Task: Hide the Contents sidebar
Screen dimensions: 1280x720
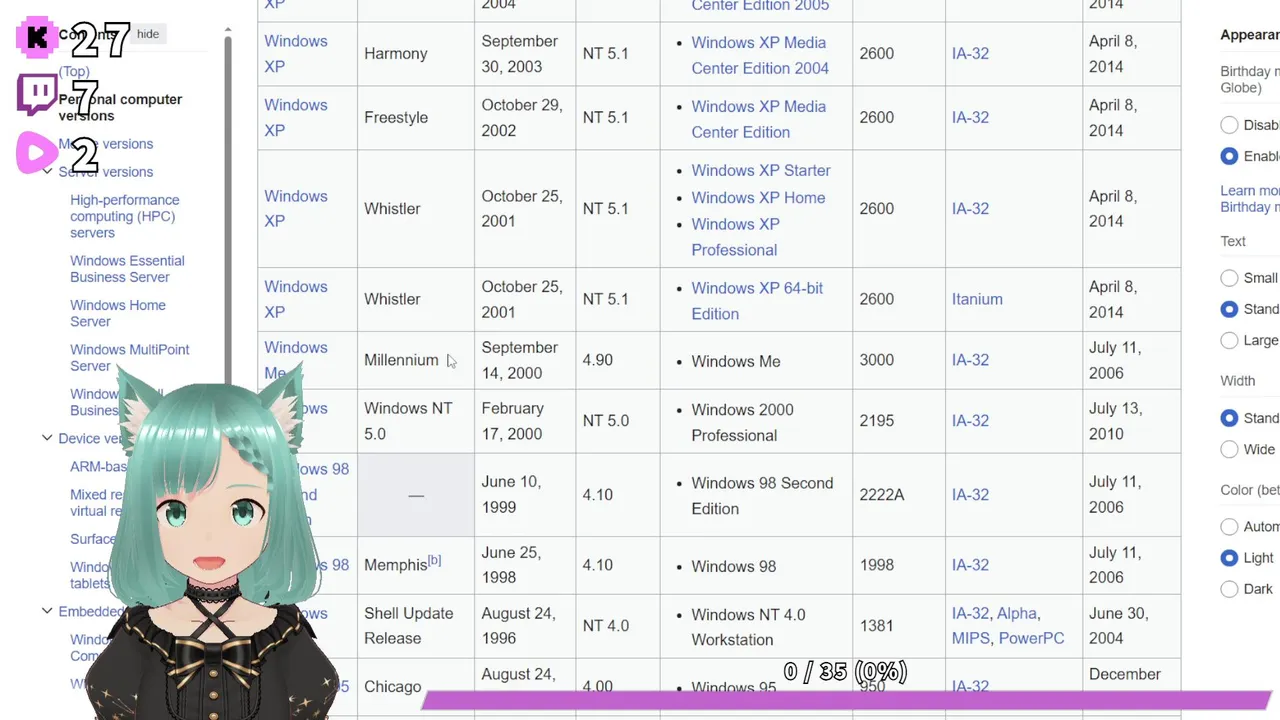Action: [x=148, y=34]
